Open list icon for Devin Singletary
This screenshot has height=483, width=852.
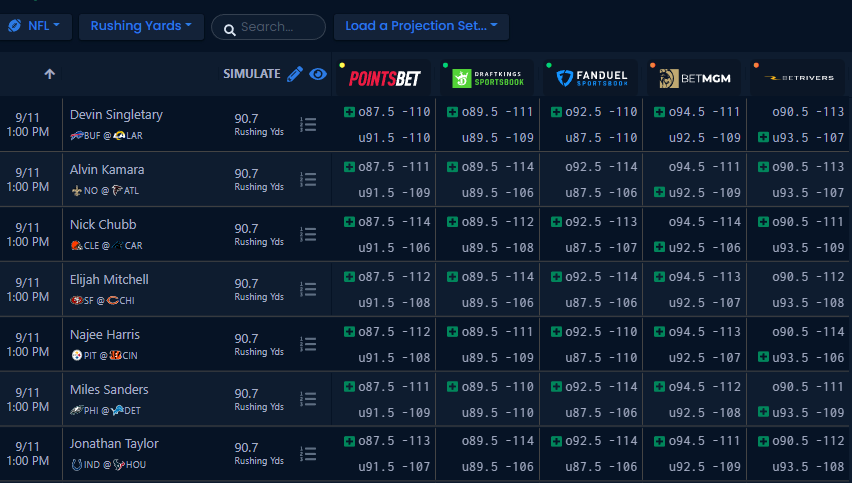click(x=308, y=125)
